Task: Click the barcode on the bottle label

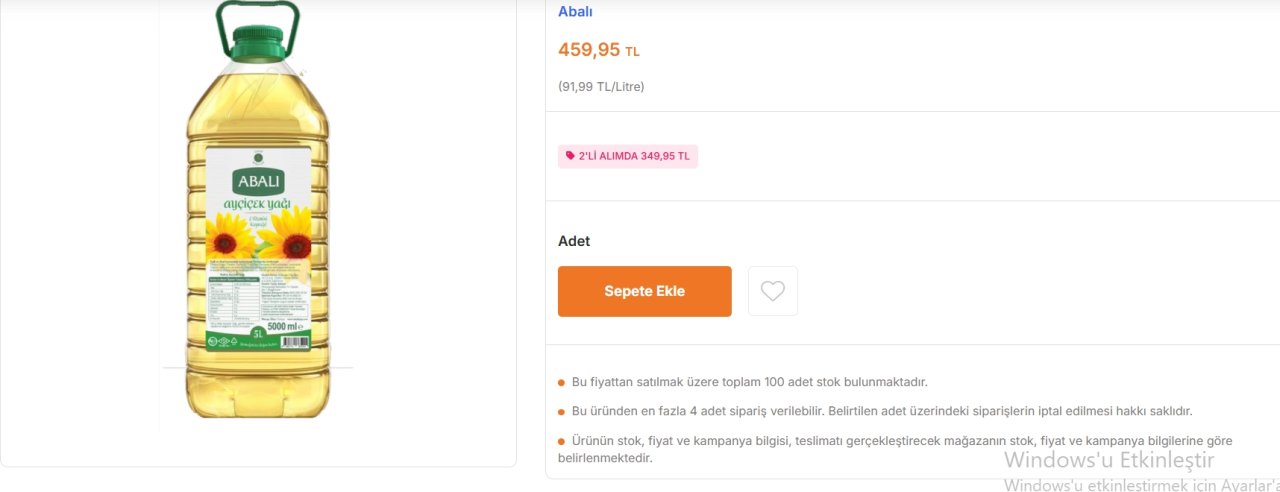Action: 293,341
